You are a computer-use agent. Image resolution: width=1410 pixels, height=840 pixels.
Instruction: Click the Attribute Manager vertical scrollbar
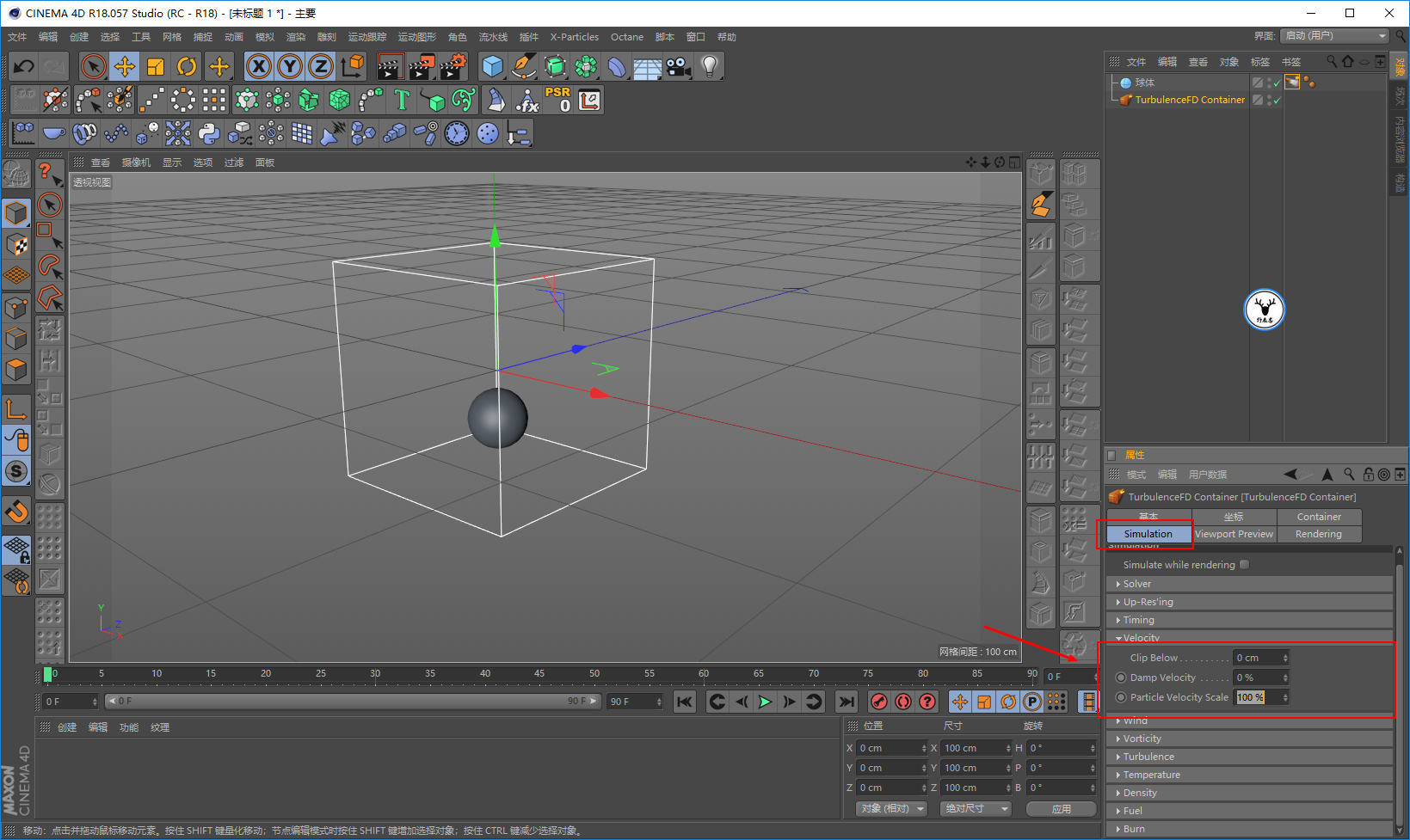(x=1399, y=693)
